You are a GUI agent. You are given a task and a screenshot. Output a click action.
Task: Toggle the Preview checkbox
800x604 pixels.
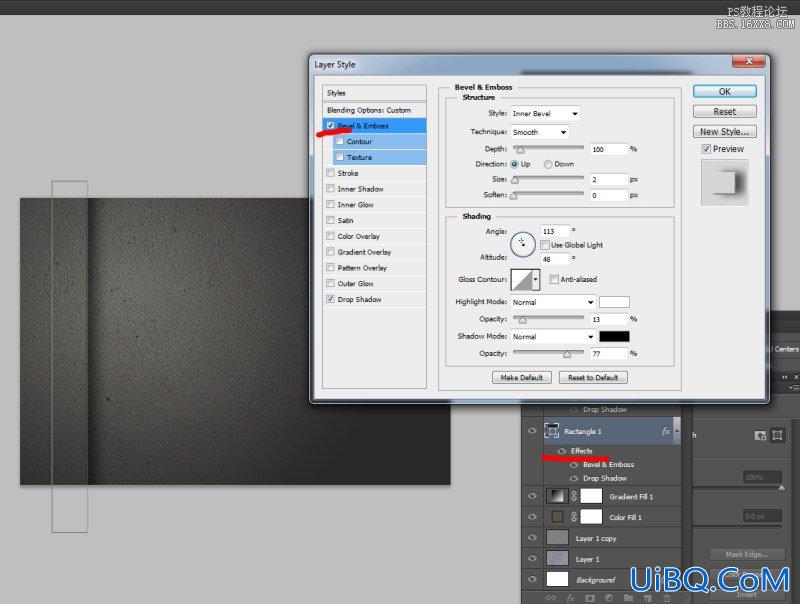[x=706, y=149]
